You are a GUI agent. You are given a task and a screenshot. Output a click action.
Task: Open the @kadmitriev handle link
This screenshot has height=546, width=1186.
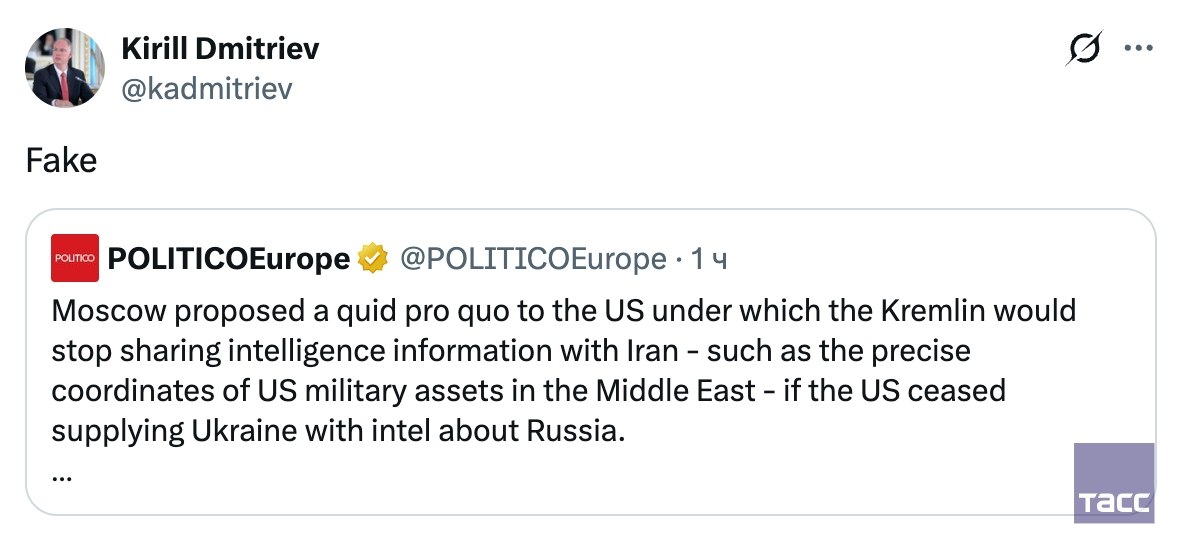point(206,89)
